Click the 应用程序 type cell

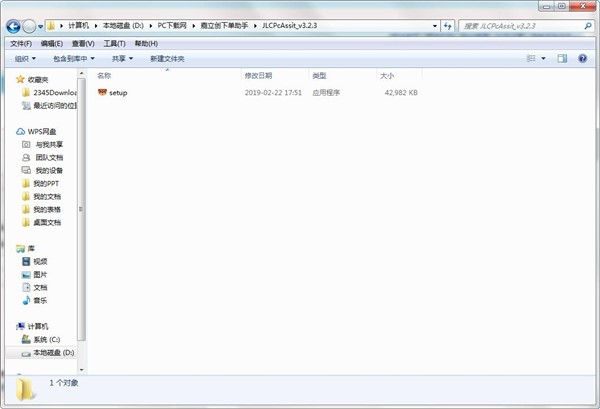pyautogui.click(x=326, y=93)
